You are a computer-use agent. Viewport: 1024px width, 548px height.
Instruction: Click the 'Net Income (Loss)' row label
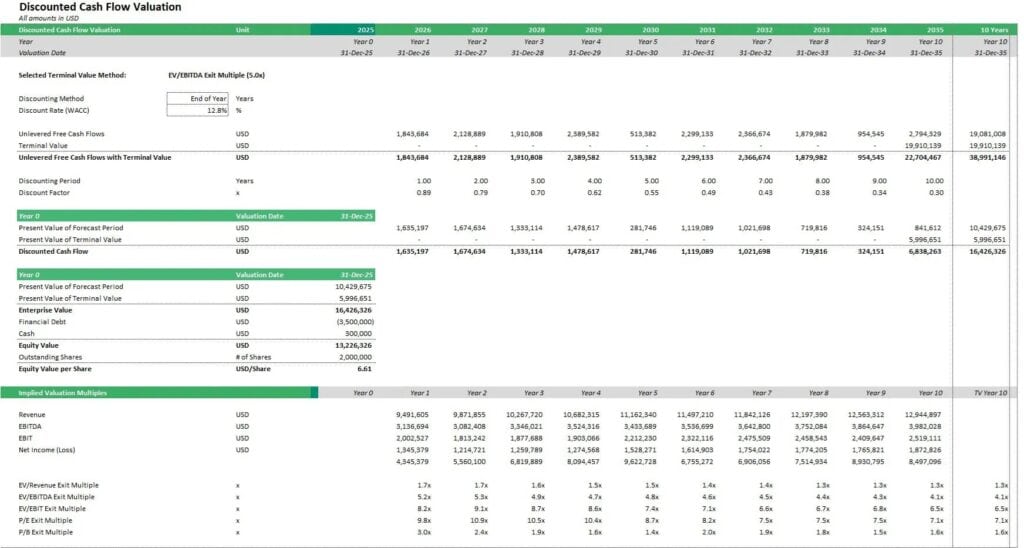pos(46,450)
